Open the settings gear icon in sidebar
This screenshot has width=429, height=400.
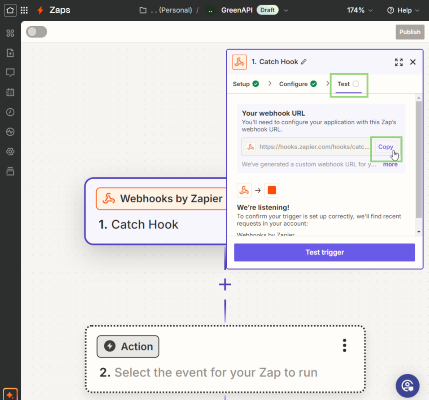point(10,152)
